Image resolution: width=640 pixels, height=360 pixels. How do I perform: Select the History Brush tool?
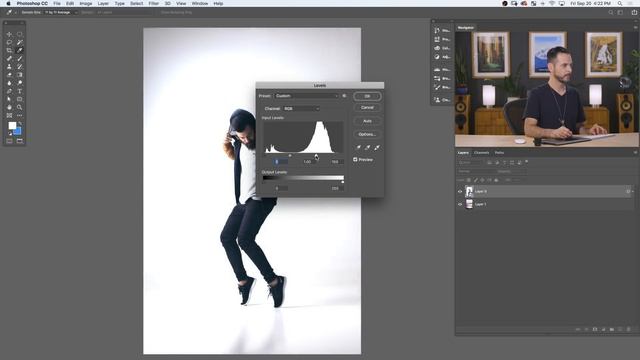(20, 67)
